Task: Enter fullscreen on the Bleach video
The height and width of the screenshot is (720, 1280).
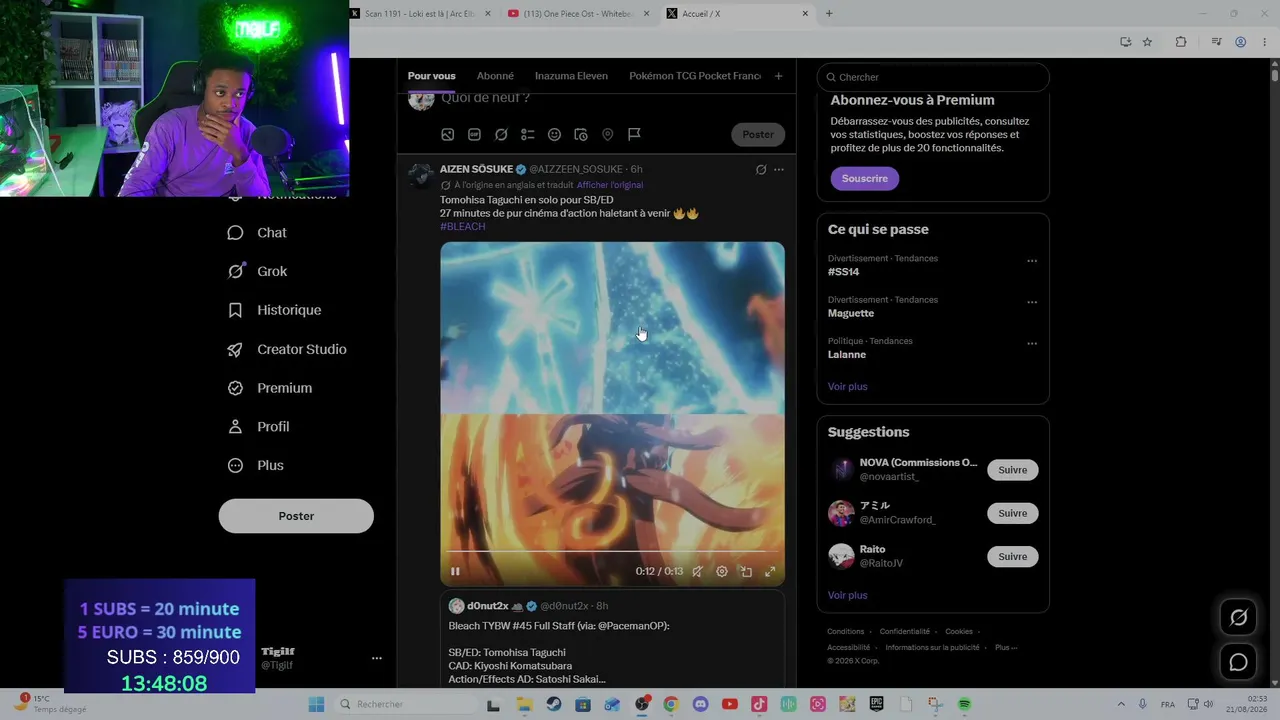Action: 770,572
